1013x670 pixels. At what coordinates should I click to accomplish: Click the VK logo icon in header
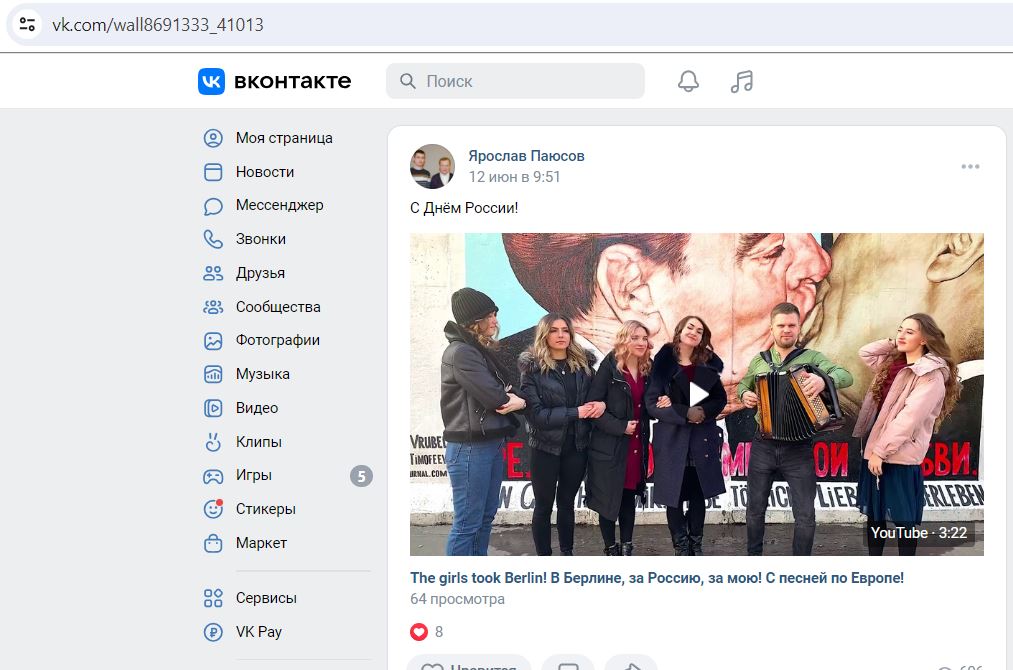[211, 81]
